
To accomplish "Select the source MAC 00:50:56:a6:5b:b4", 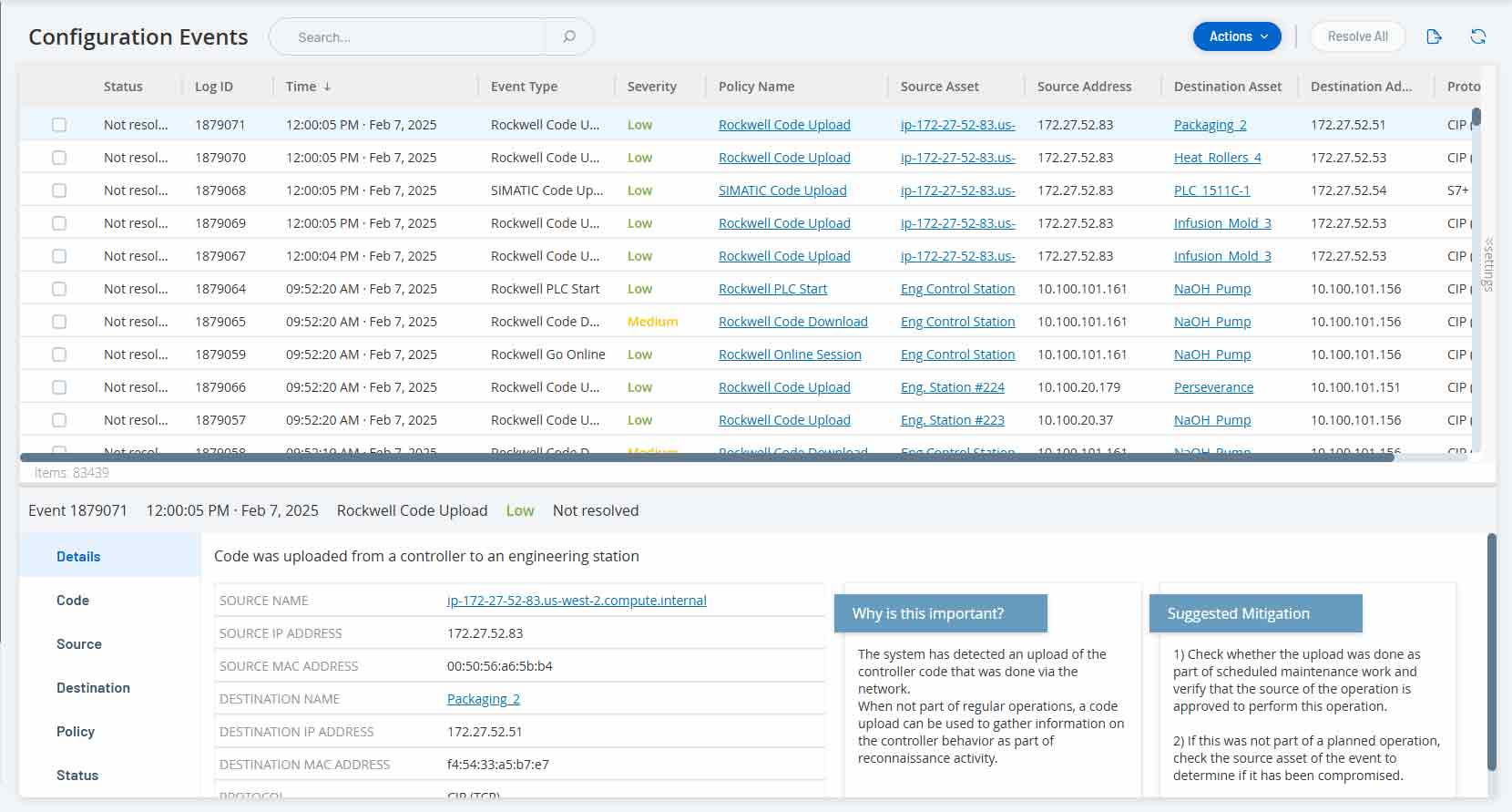I will click(x=499, y=666).
